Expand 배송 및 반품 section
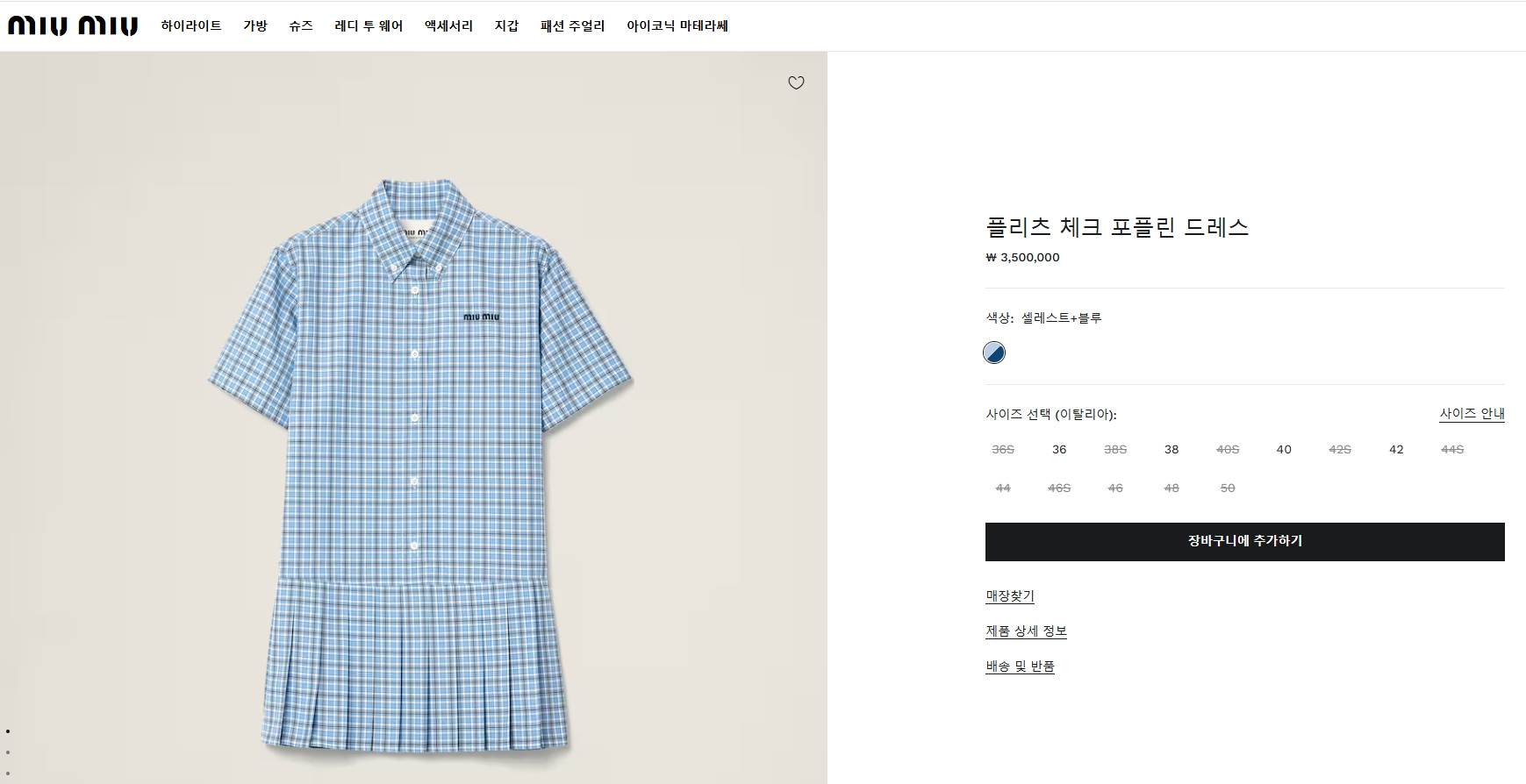This screenshot has width=1526, height=784. pyautogui.click(x=1020, y=666)
